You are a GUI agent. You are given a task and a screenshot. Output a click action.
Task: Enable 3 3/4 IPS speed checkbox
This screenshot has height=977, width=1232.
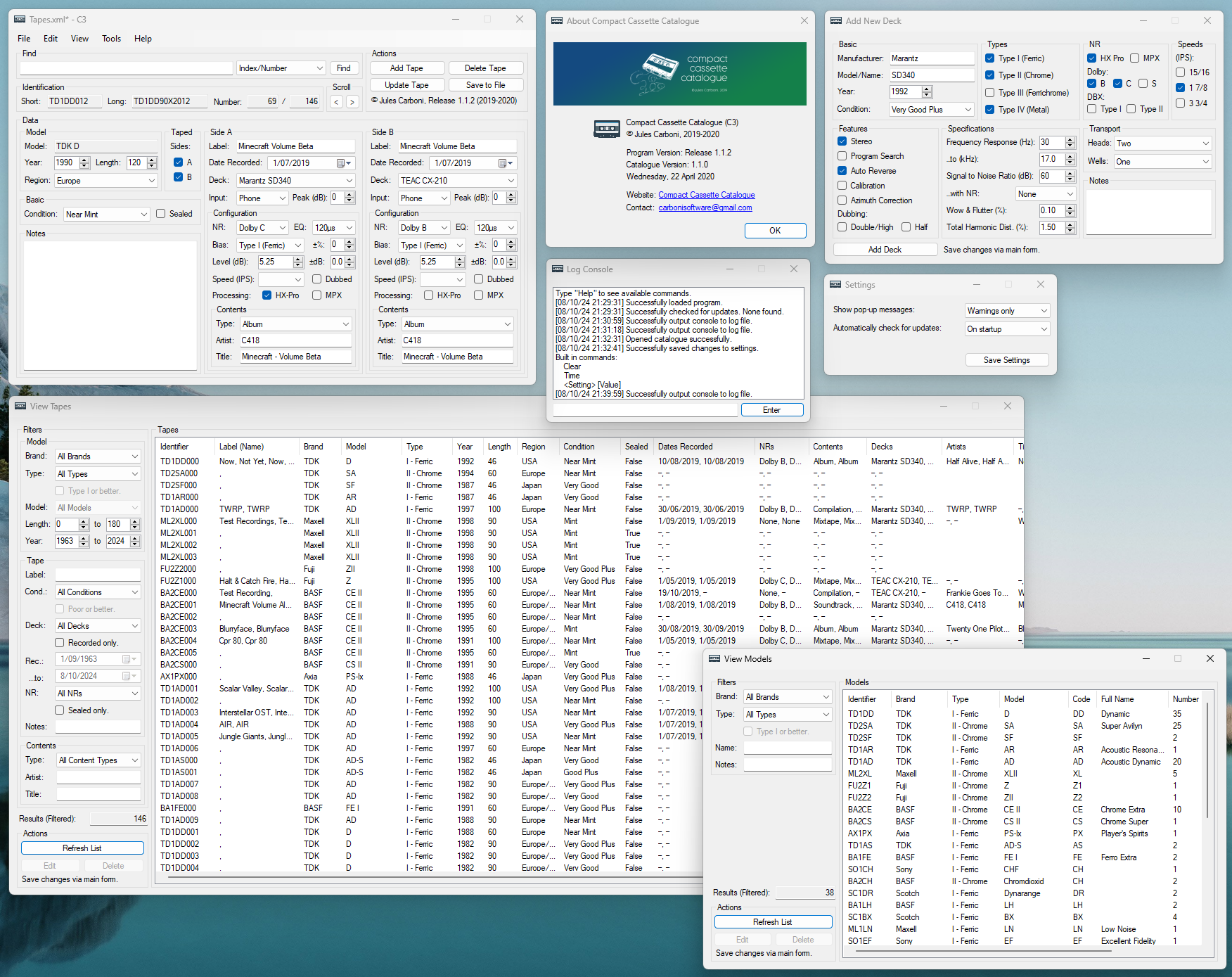(x=1181, y=103)
